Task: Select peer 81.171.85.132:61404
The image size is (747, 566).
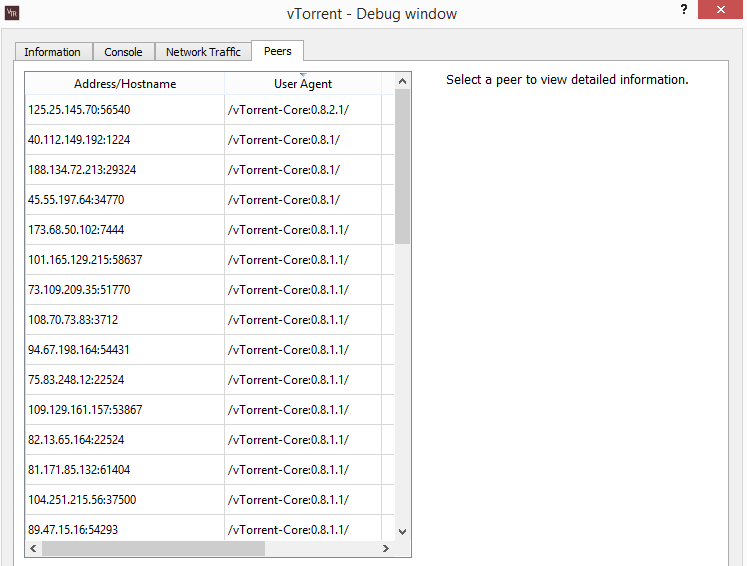Action: [125, 470]
